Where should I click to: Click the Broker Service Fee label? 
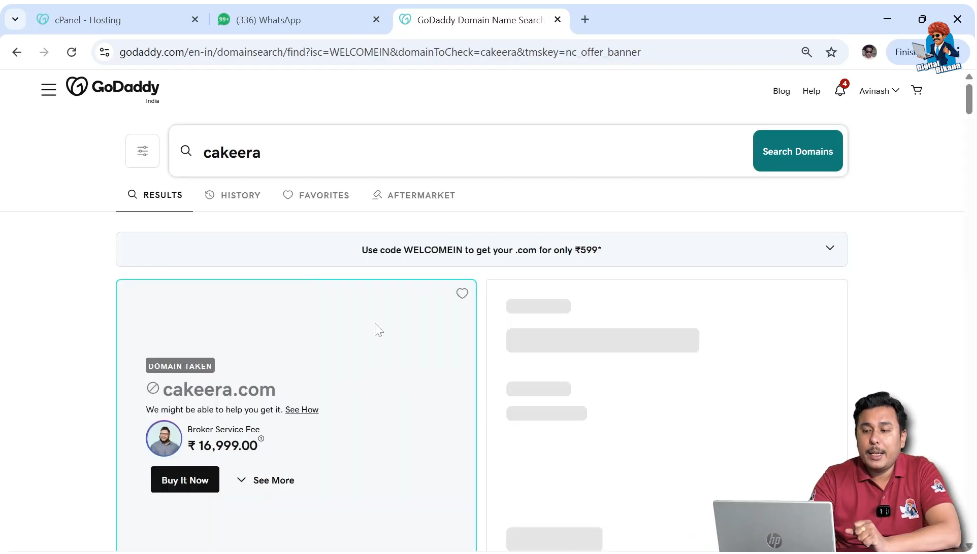224,429
